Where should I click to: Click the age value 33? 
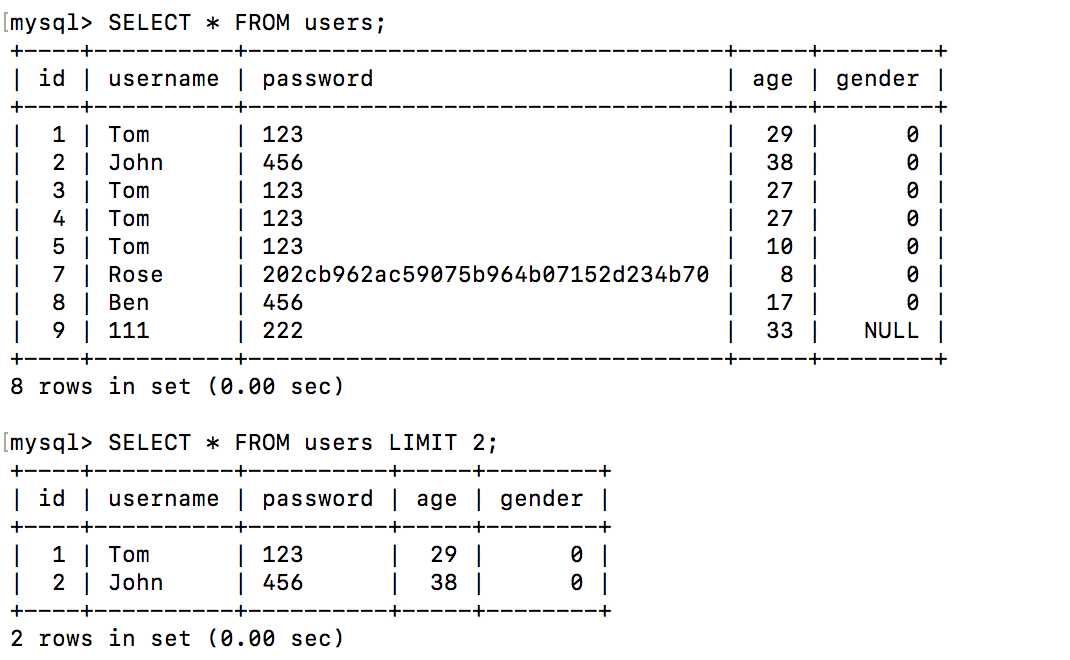coord(779,331)
